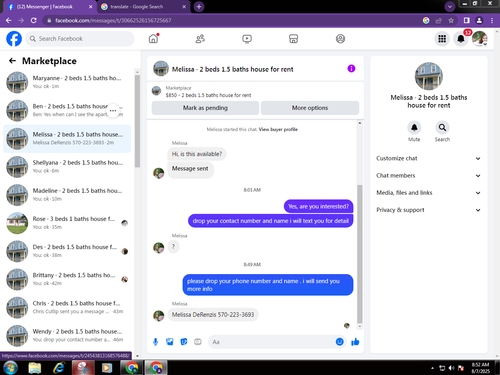Screen dimensions: 500x375
Task: Open Shellyana's conversation in the list
Action: [x=67, y=167]
